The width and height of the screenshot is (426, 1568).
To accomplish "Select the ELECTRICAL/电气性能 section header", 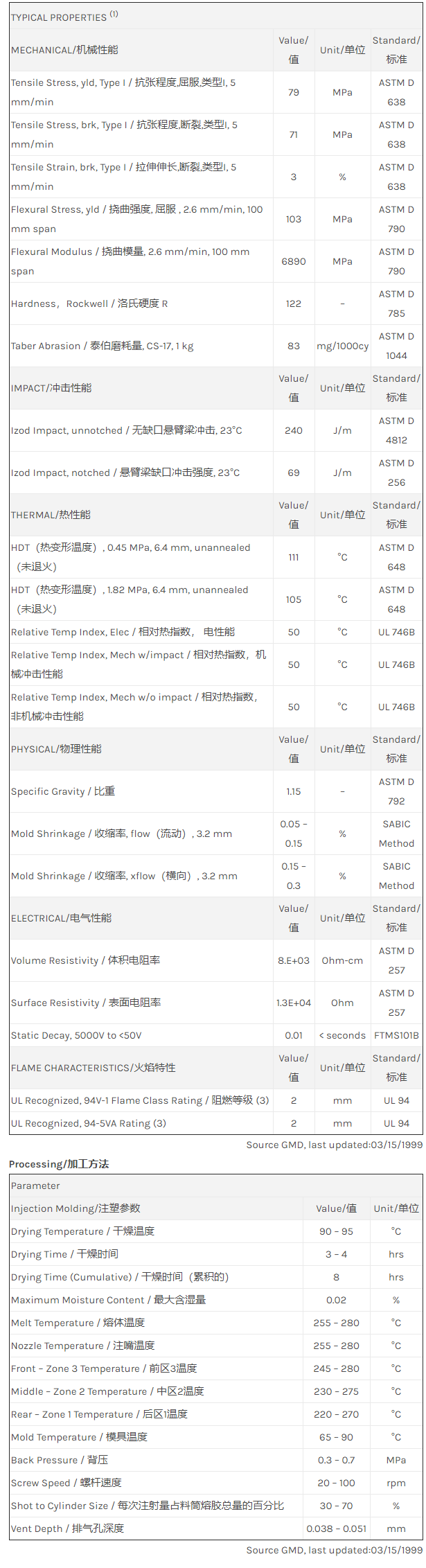I will pyautogui.click(x=61, y=918).
